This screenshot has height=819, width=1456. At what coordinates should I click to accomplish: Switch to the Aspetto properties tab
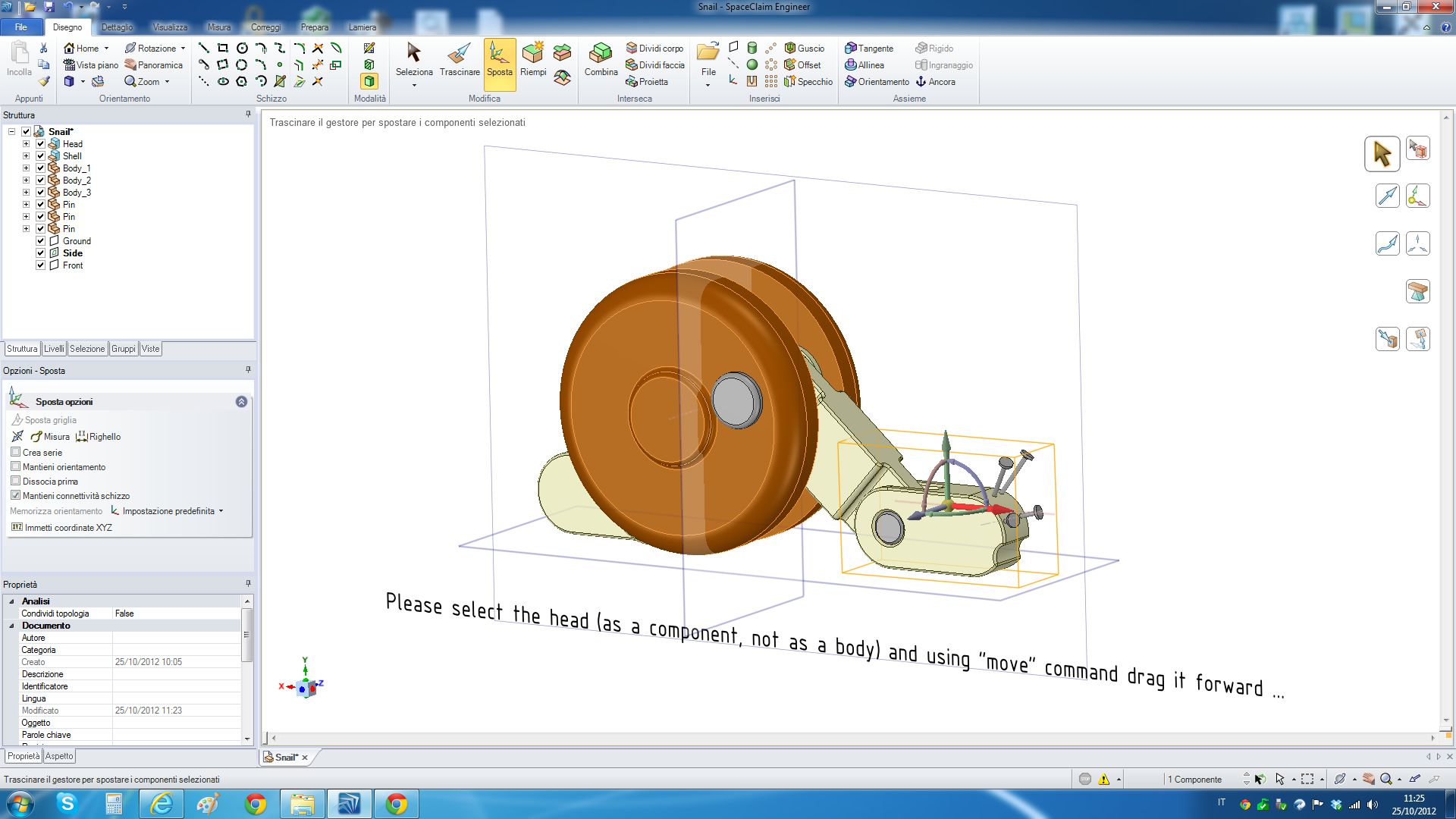[59, 756]
